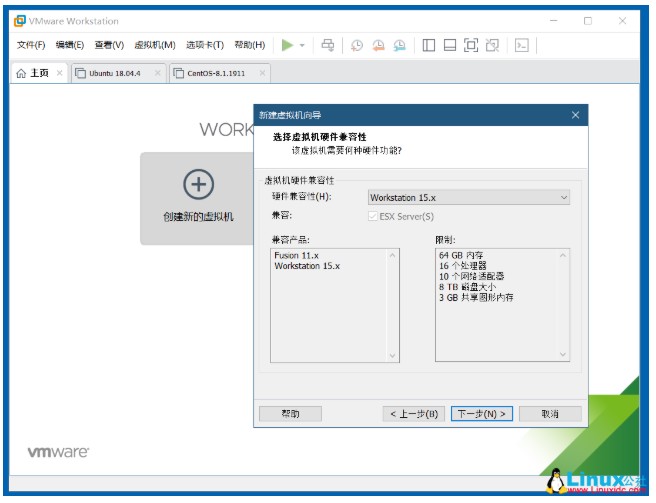Open the 硬件兼容性 Workstation 15.x dropdown
Screen dimensions: 656x503
(x=469, y=198)
